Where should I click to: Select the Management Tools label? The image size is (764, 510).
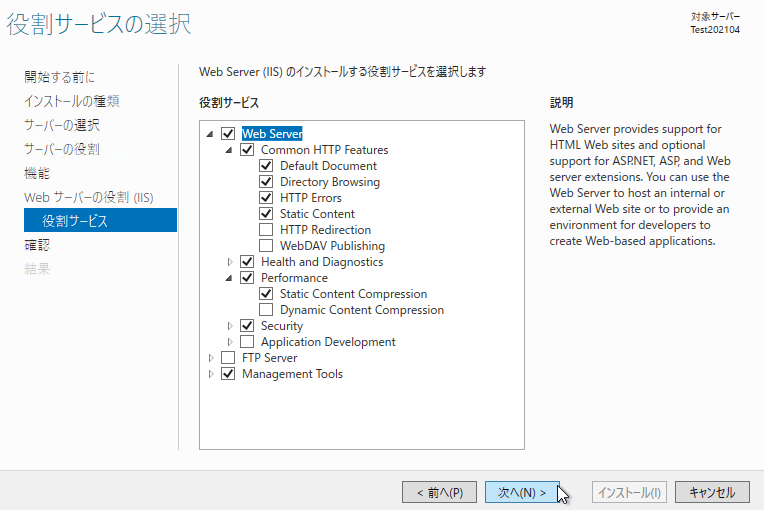[292, 374]
